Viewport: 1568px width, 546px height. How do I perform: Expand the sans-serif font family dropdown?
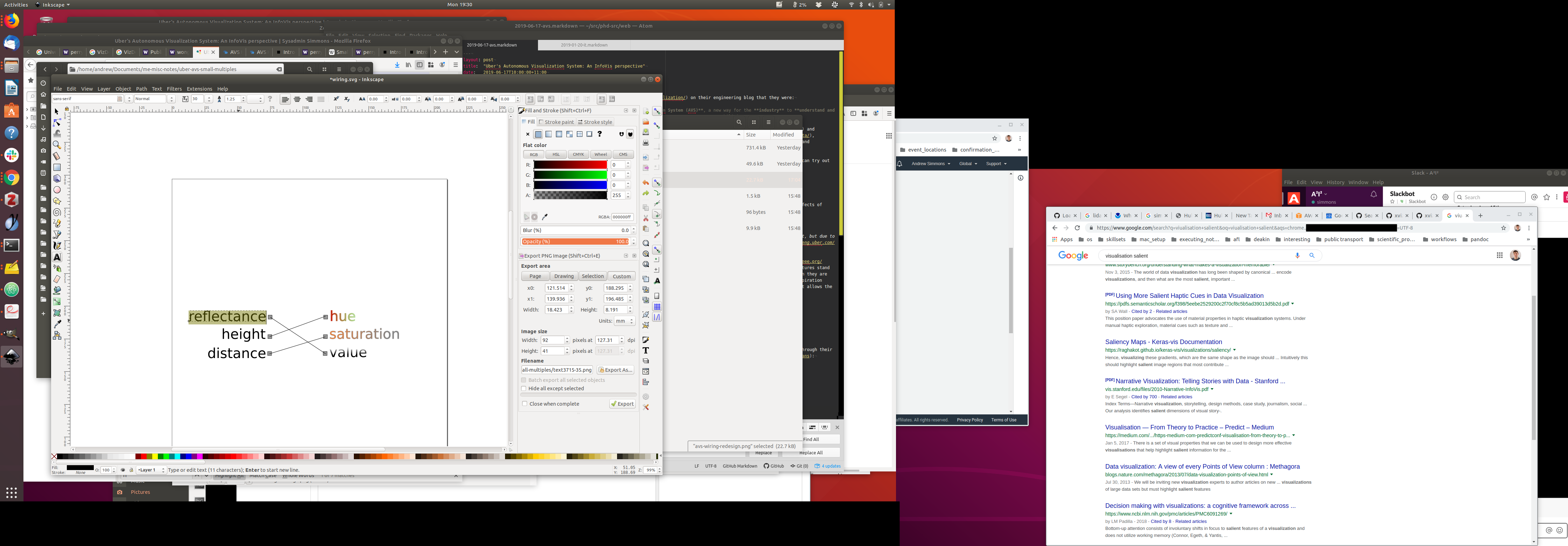tap(128, 99)
